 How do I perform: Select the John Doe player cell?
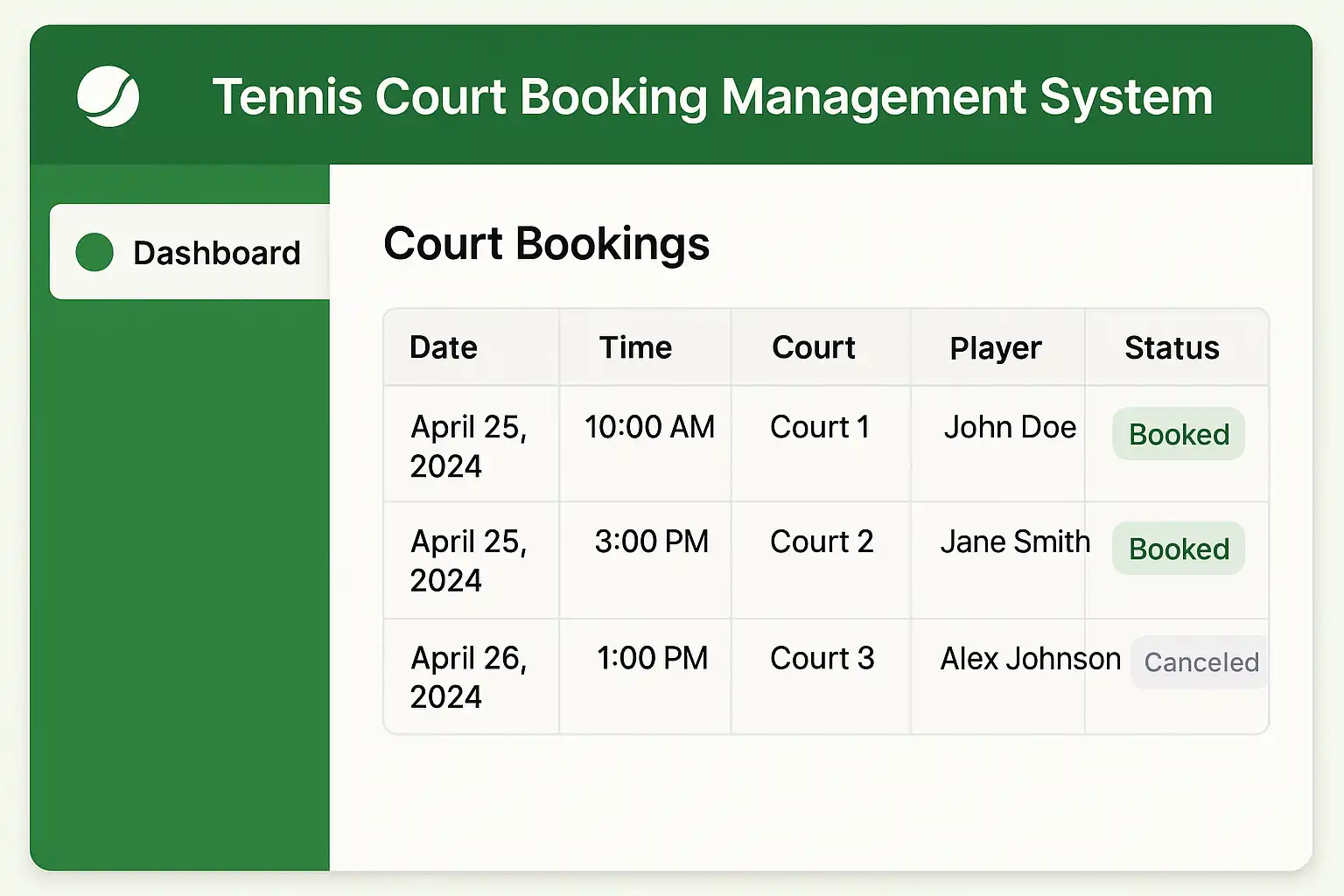point(1010,427)
